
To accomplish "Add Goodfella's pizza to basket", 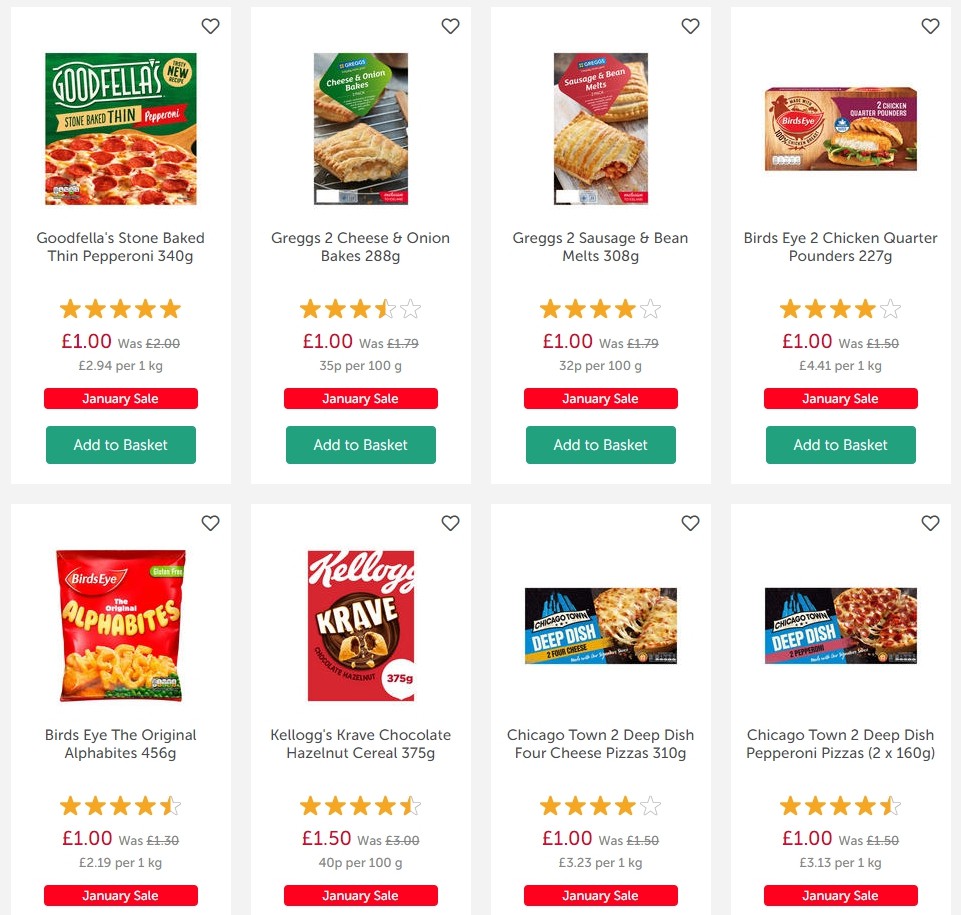I will point(121,445).
